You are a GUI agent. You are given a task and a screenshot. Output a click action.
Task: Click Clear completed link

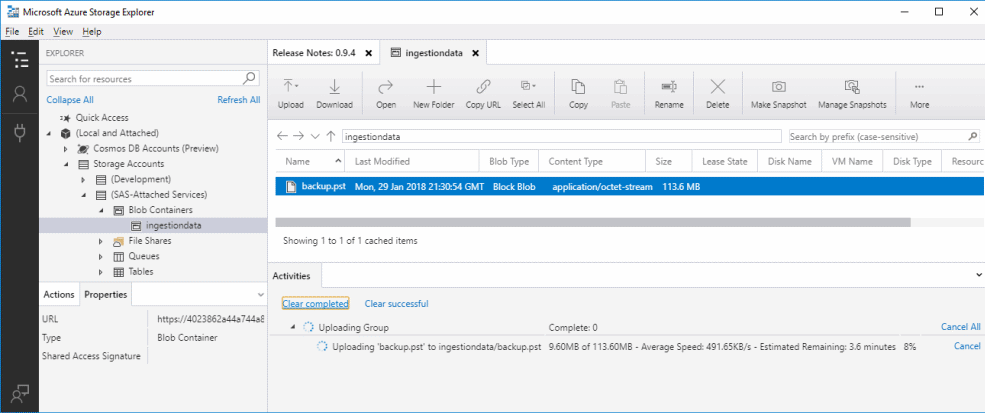pos(315,304)
